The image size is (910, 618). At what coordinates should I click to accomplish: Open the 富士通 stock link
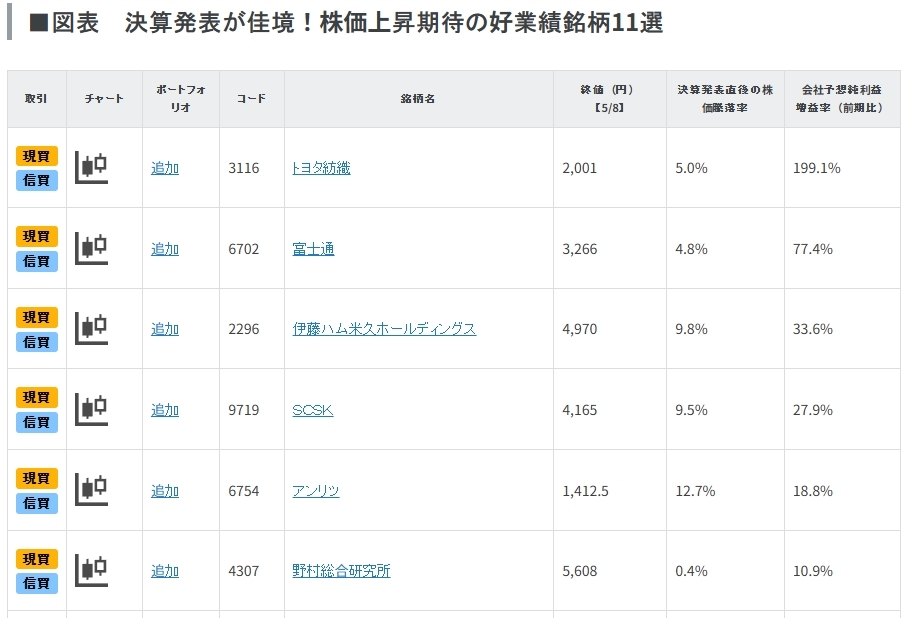click(313, 249)
